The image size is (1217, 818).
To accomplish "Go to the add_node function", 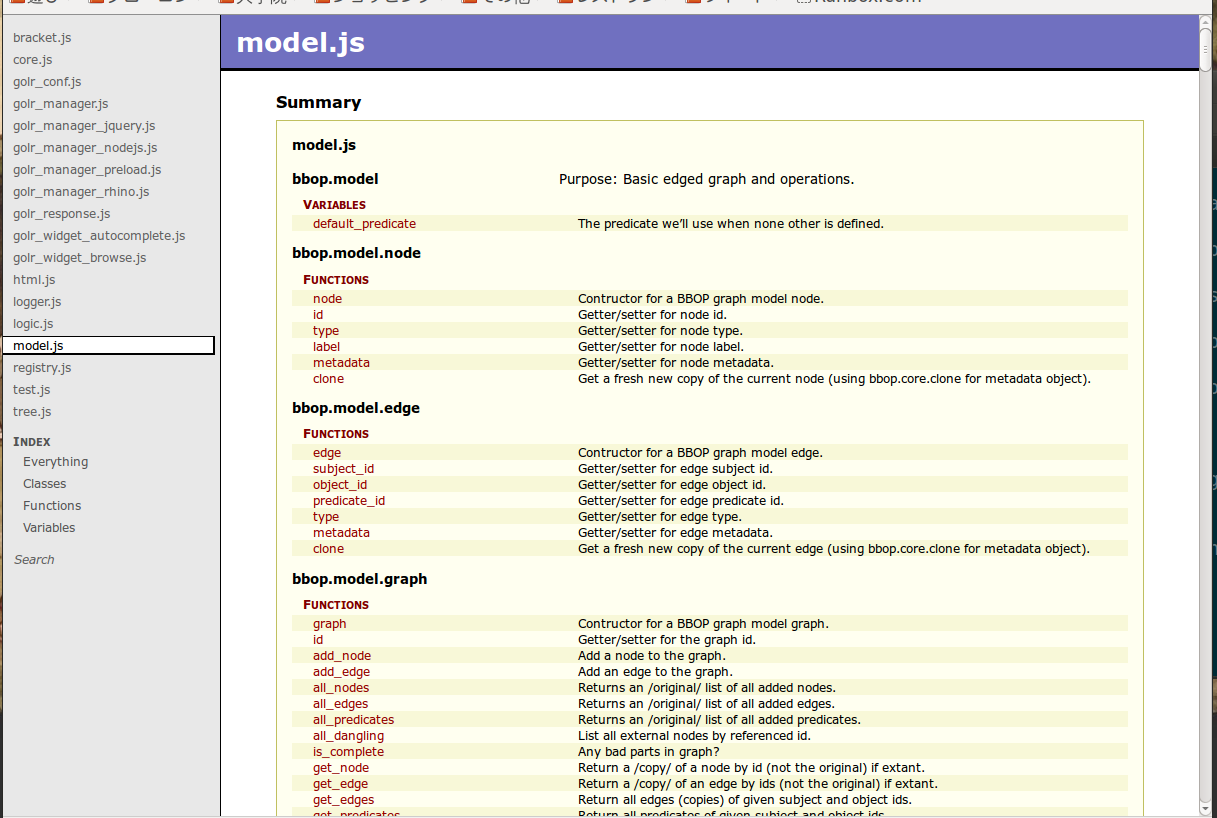I will 342,656.
